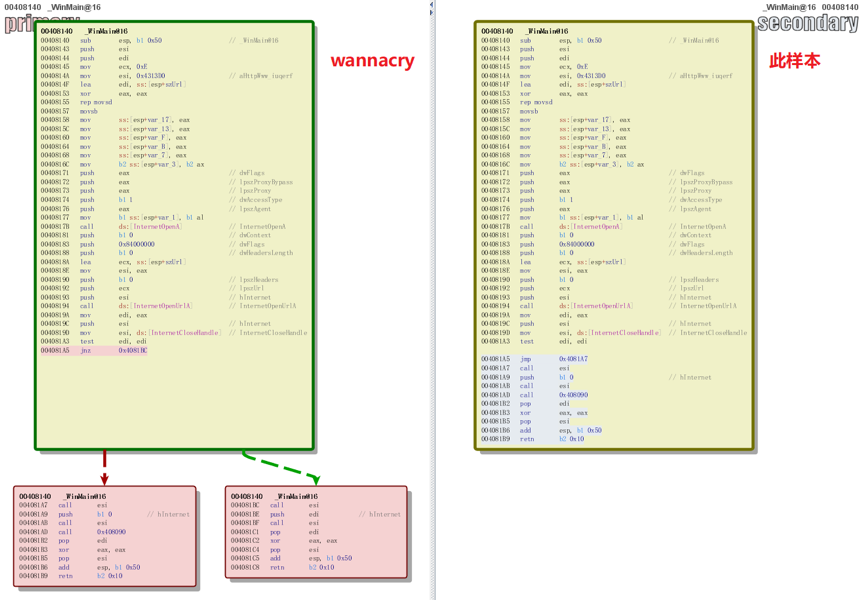This screenshot has width=865, height=600.
Task: Select line 004081B9 'retn 0x10' in pink node
Action: [71, 576]
